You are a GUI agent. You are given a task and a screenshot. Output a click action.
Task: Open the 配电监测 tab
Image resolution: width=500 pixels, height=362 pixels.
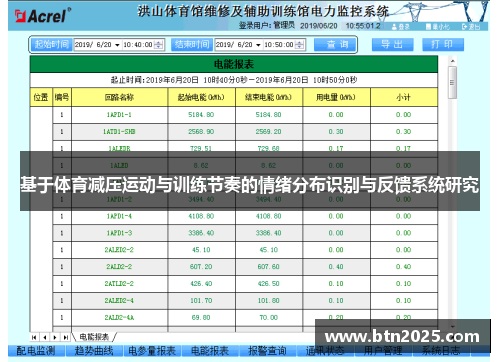36,351
